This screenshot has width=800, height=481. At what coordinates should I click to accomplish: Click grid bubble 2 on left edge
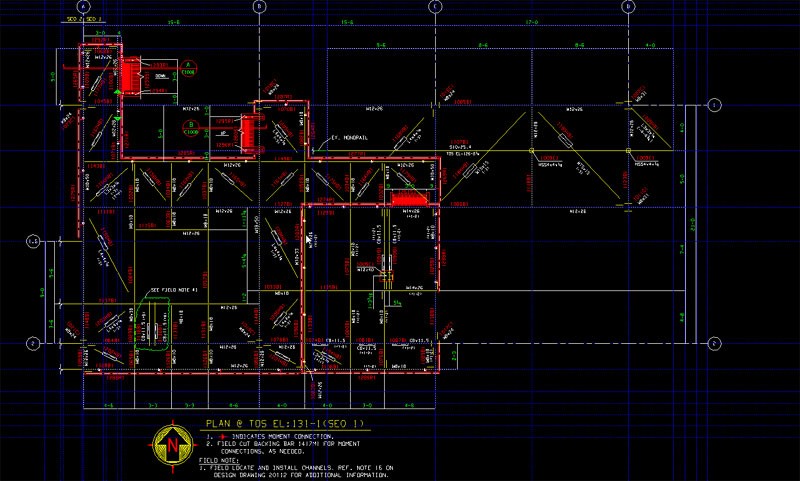32,343
